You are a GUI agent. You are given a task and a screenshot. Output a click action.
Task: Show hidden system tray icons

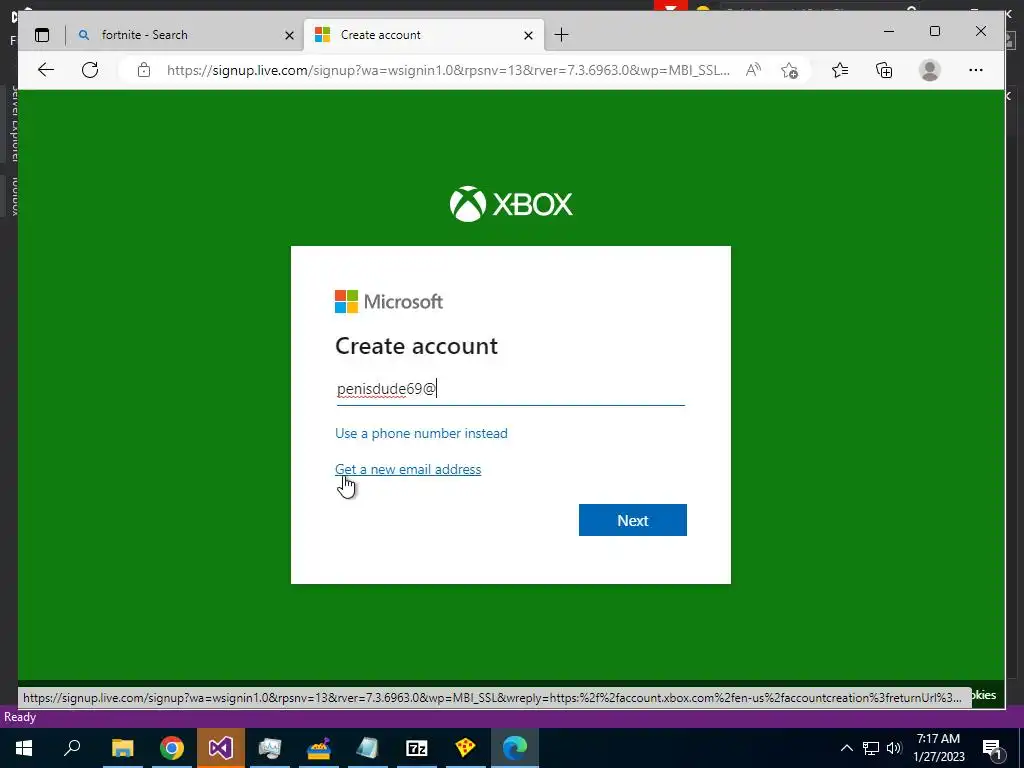tap(846, 748)
